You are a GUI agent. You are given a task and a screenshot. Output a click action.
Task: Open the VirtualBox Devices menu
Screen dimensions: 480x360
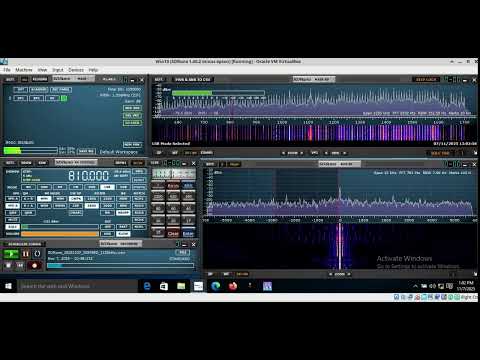[x=76, y=70]
